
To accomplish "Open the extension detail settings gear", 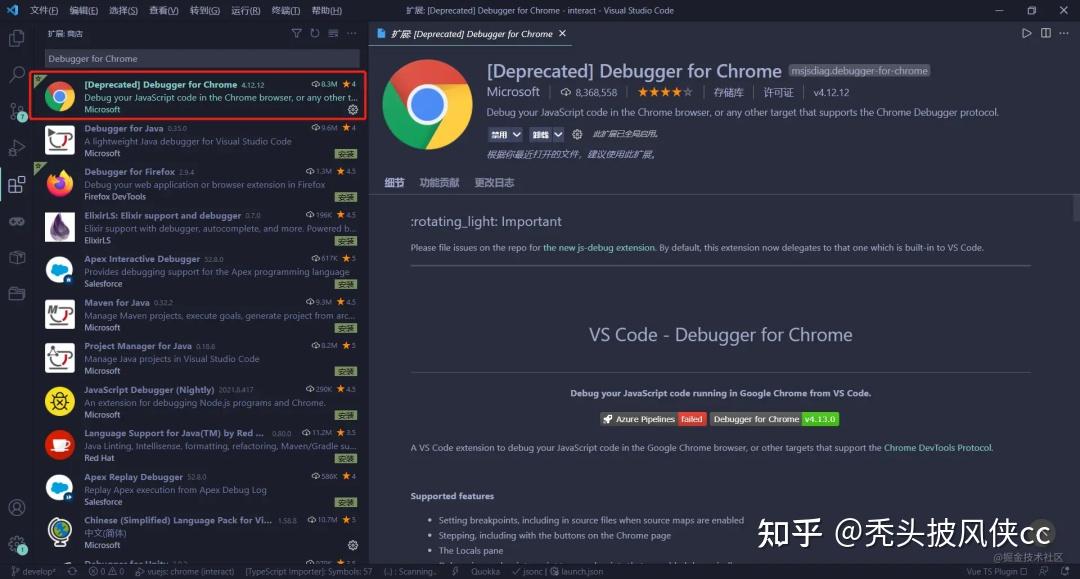I will point(577,134).
